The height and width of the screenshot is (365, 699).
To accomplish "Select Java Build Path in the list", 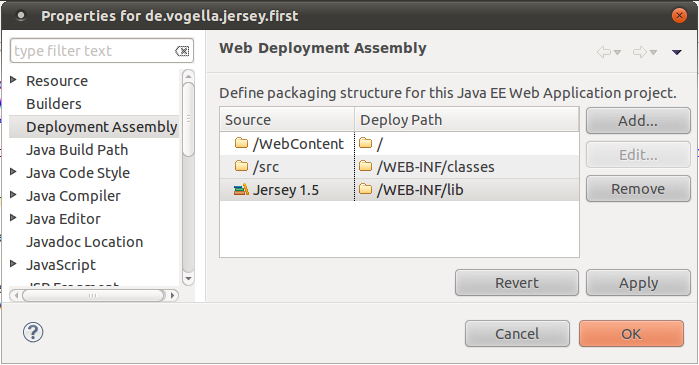I will [x=77, y=150].
